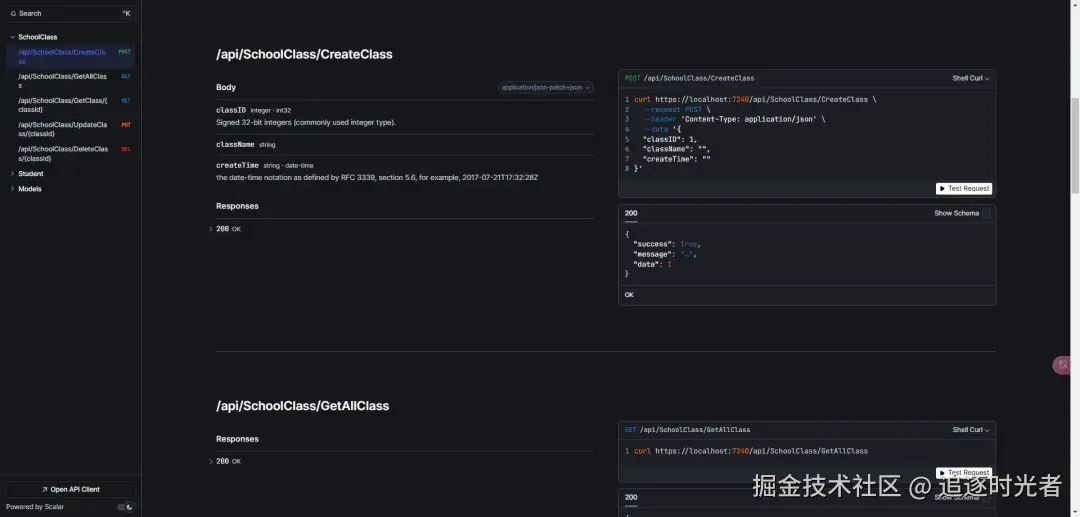Click the Powered by Scalar link
Viewport: 1080px width, 517px height.
coord(35,507)
